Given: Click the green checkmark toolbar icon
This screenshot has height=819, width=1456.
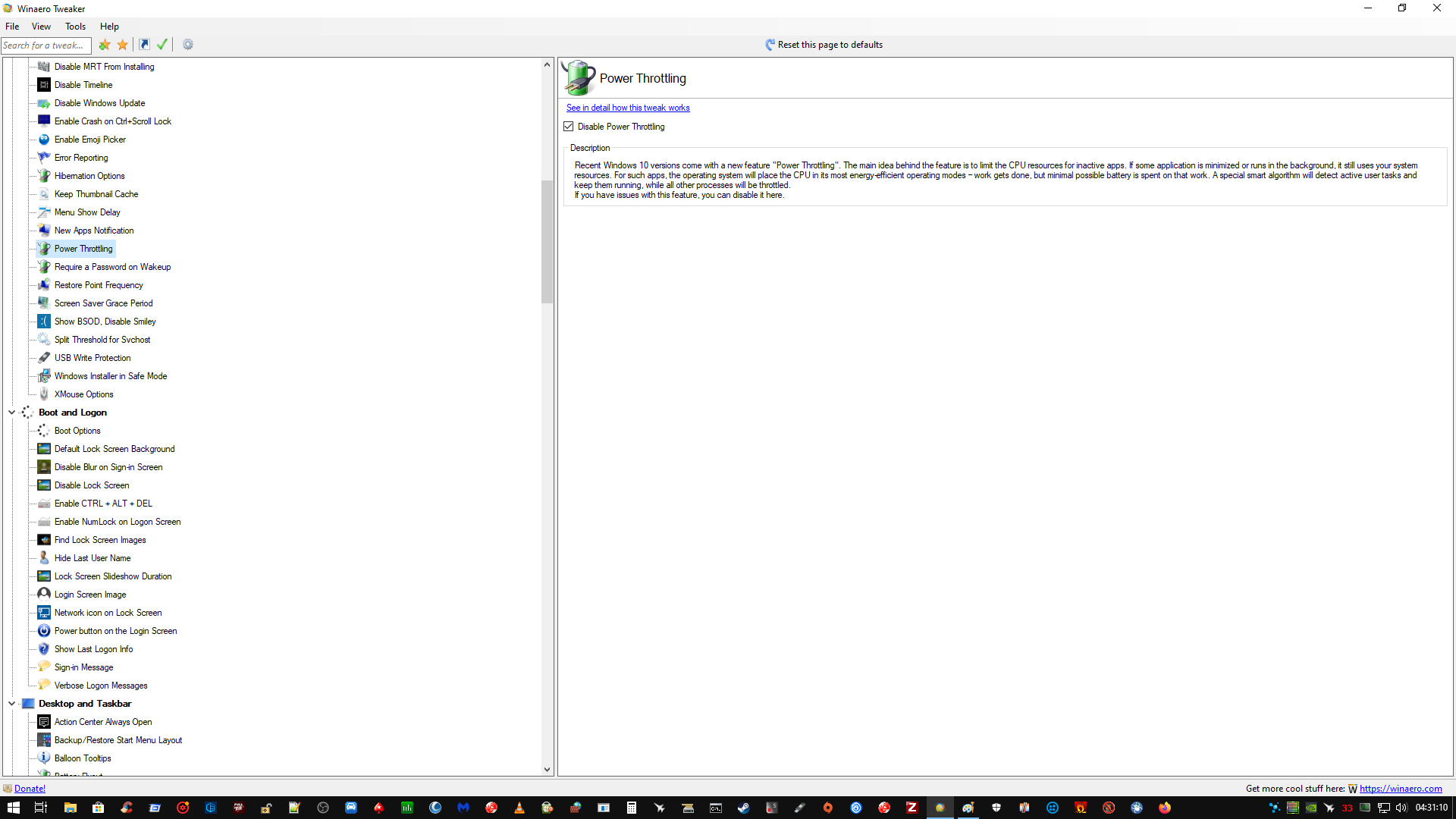Looking at the screenshot, I should 162,45.
